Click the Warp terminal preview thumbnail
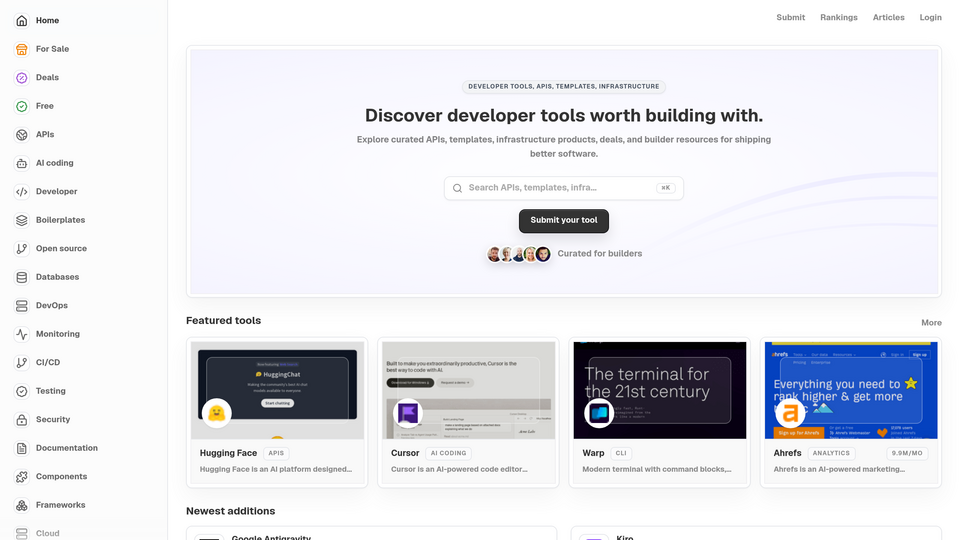 click(x=660, y=390)
